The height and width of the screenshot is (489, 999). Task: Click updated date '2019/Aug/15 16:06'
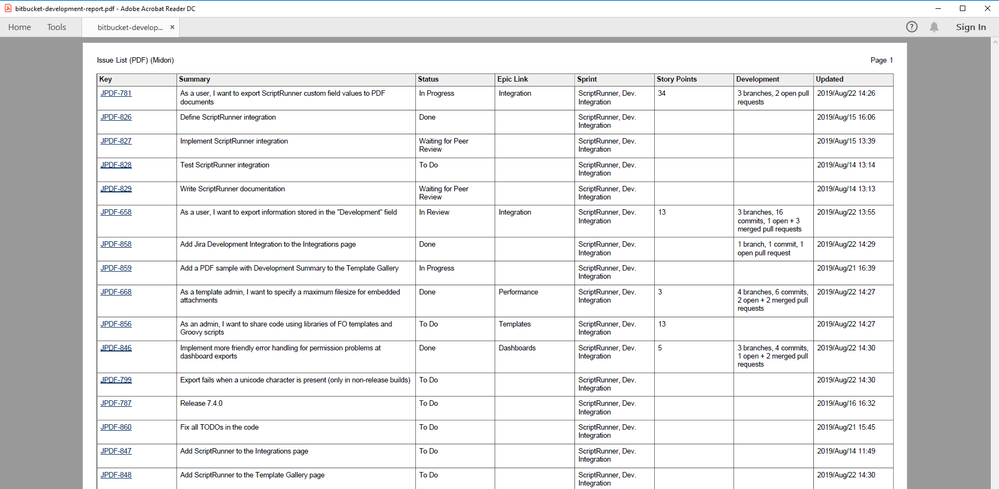845,117
